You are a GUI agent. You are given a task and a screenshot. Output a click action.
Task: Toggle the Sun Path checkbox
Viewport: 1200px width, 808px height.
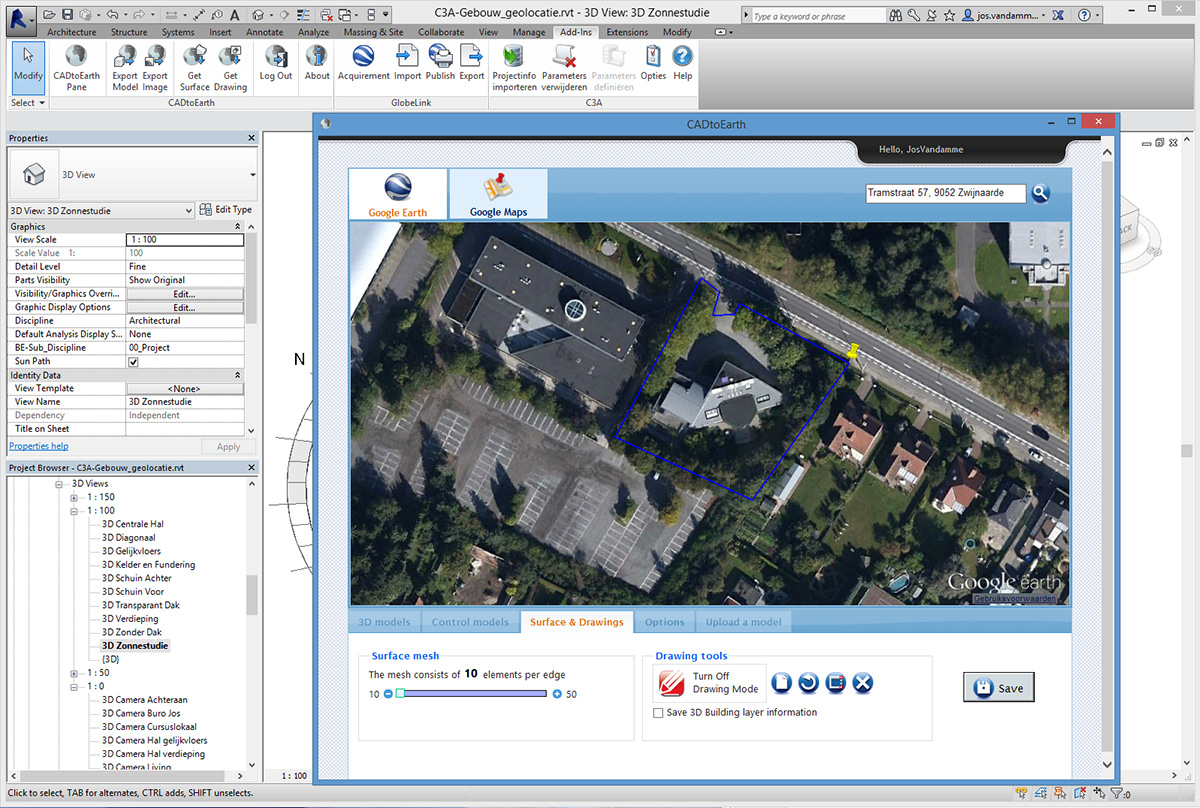tap(133, 362)
